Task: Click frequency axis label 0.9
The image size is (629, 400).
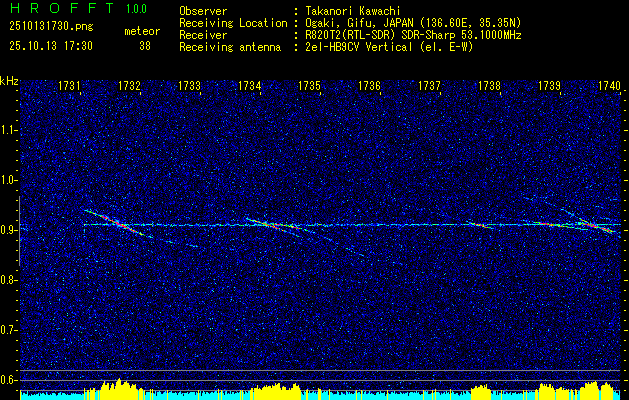Action: (x=8, y=230)
